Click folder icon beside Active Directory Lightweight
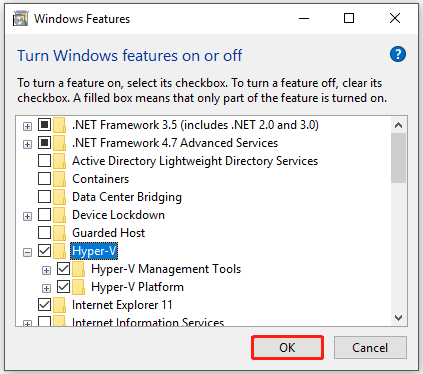The width and height of the screenshot is (423, 374). click(59, 161)
